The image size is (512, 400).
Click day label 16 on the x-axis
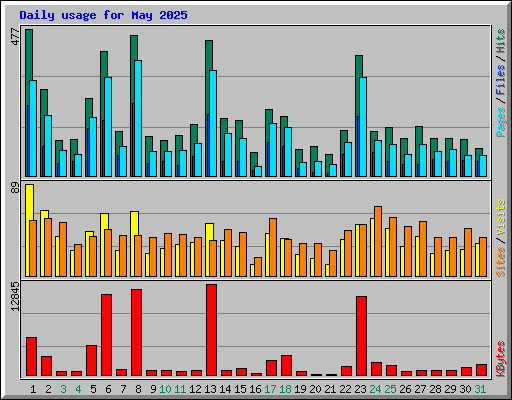click(x=255, y=389)
